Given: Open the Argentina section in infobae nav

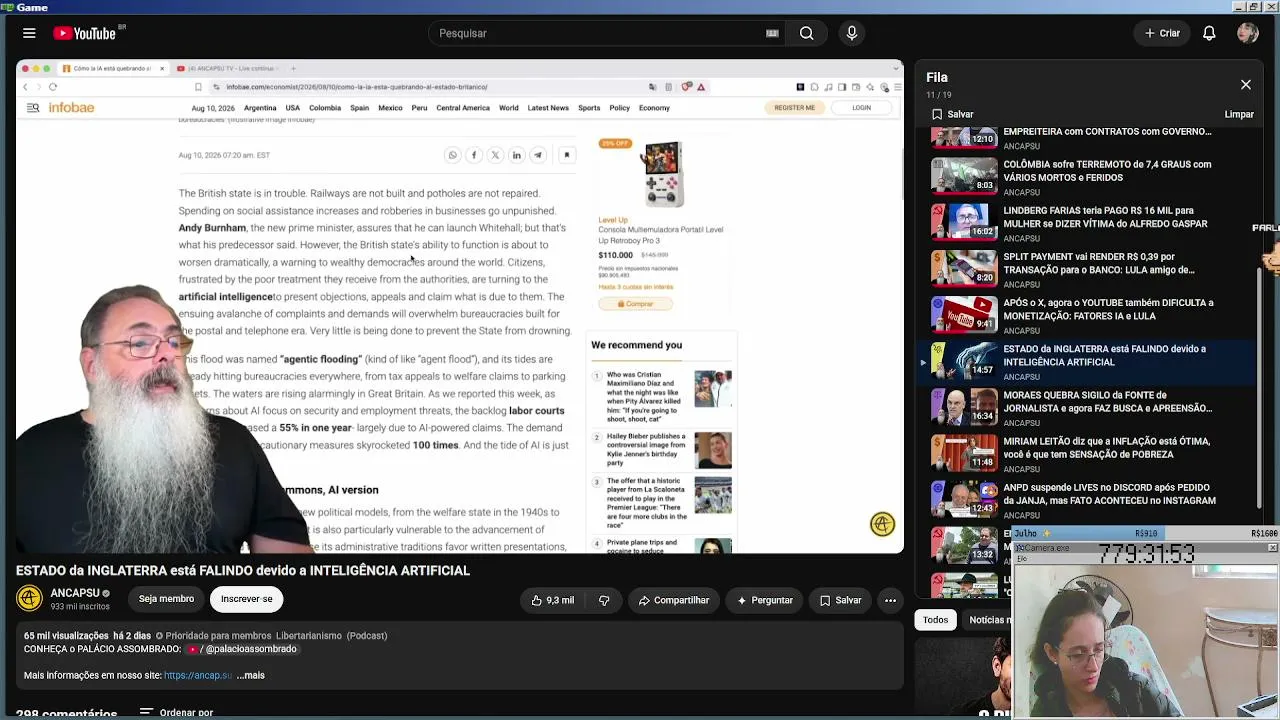Looking at the screenshot, I should click(260, 108).
